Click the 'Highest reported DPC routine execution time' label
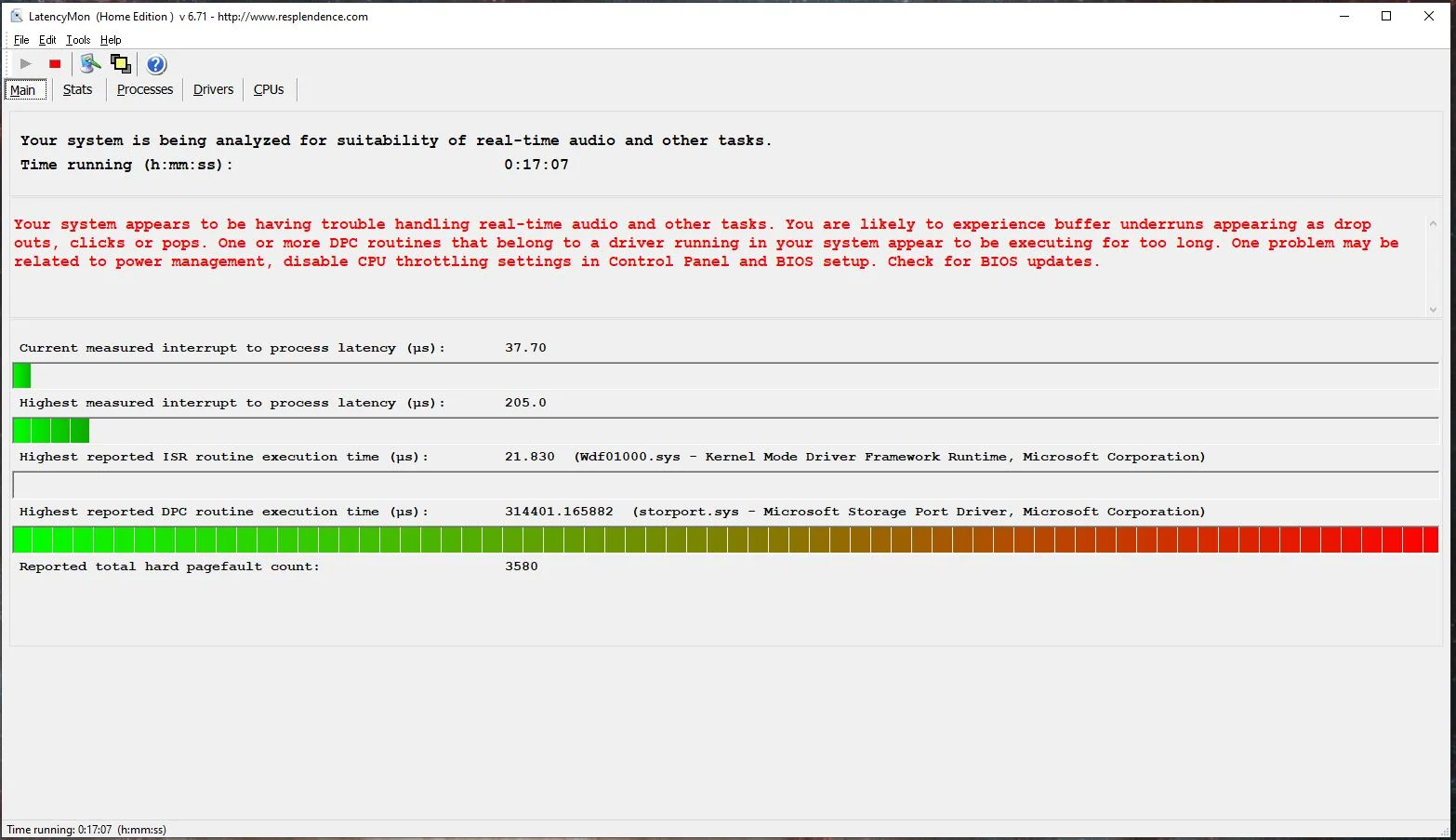Image resolution: width=1456 pixels, height=840 pixels. pyautogui.click(x=224, y=512)
